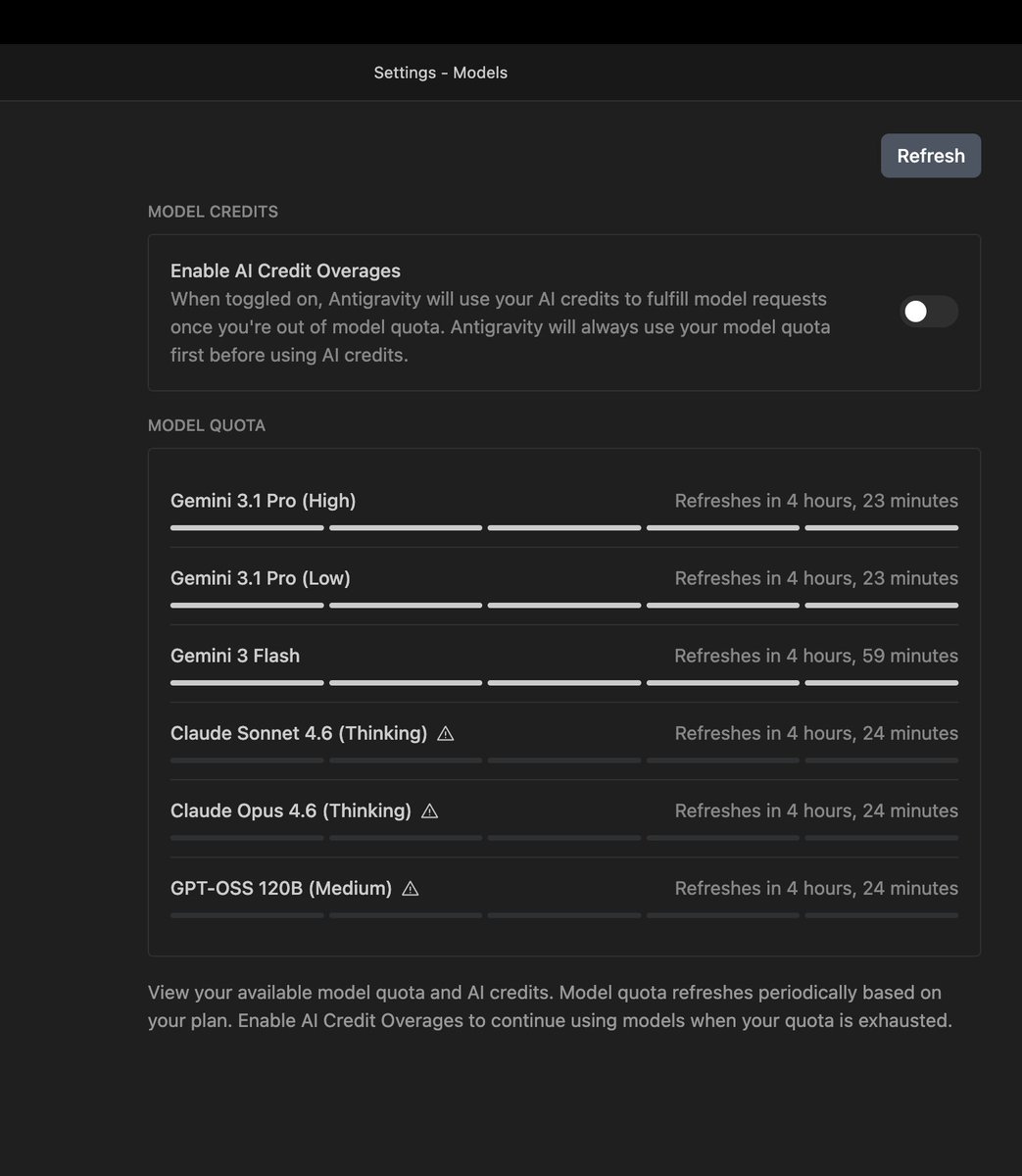This screenshot has width=1022, height=1176.
Task: Select the 'Gemini 3.1 Pro (High)' label
Action: (x=264, y=501)
